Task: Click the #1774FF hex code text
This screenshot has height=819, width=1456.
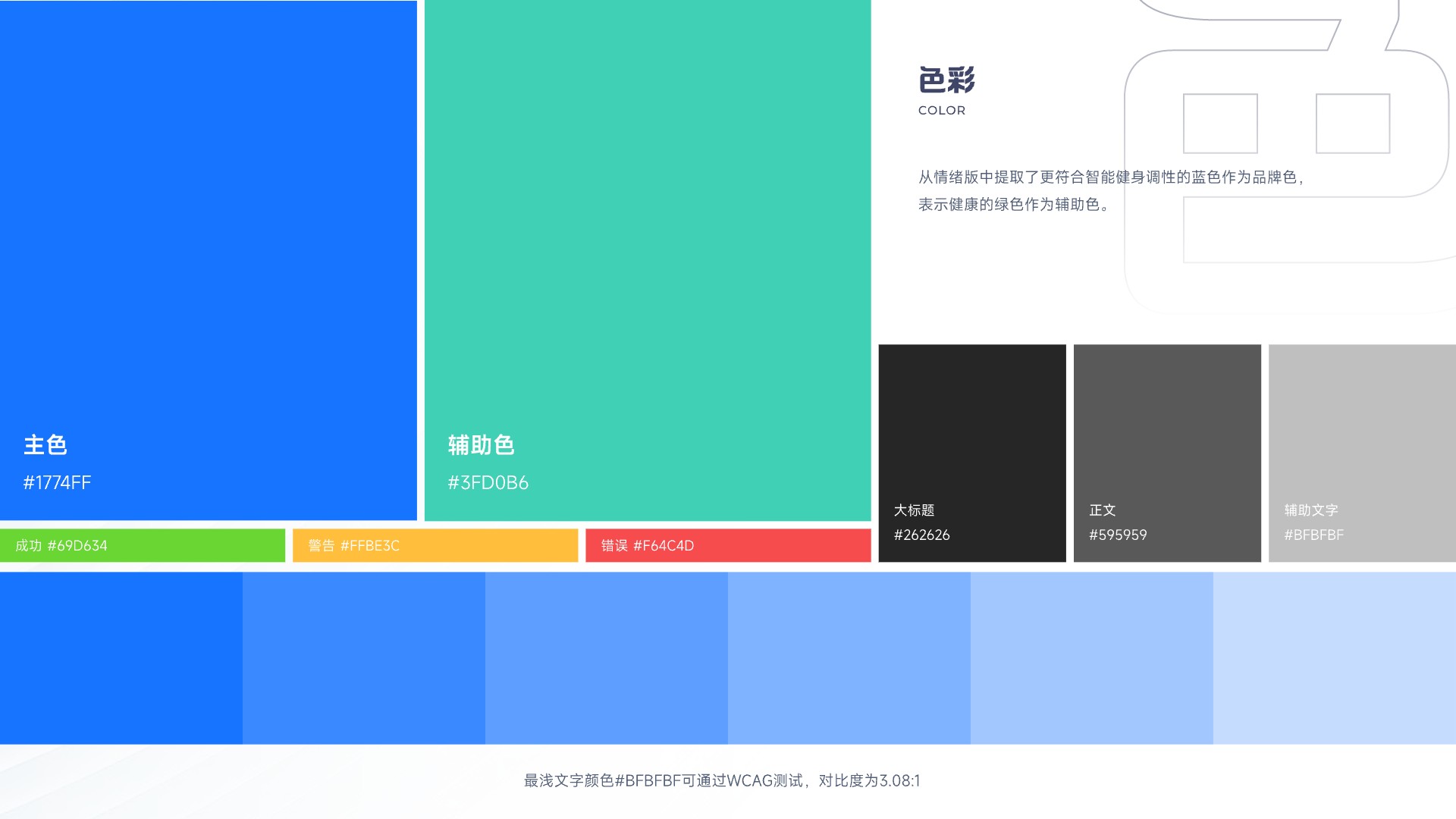Action: [57, 483]
